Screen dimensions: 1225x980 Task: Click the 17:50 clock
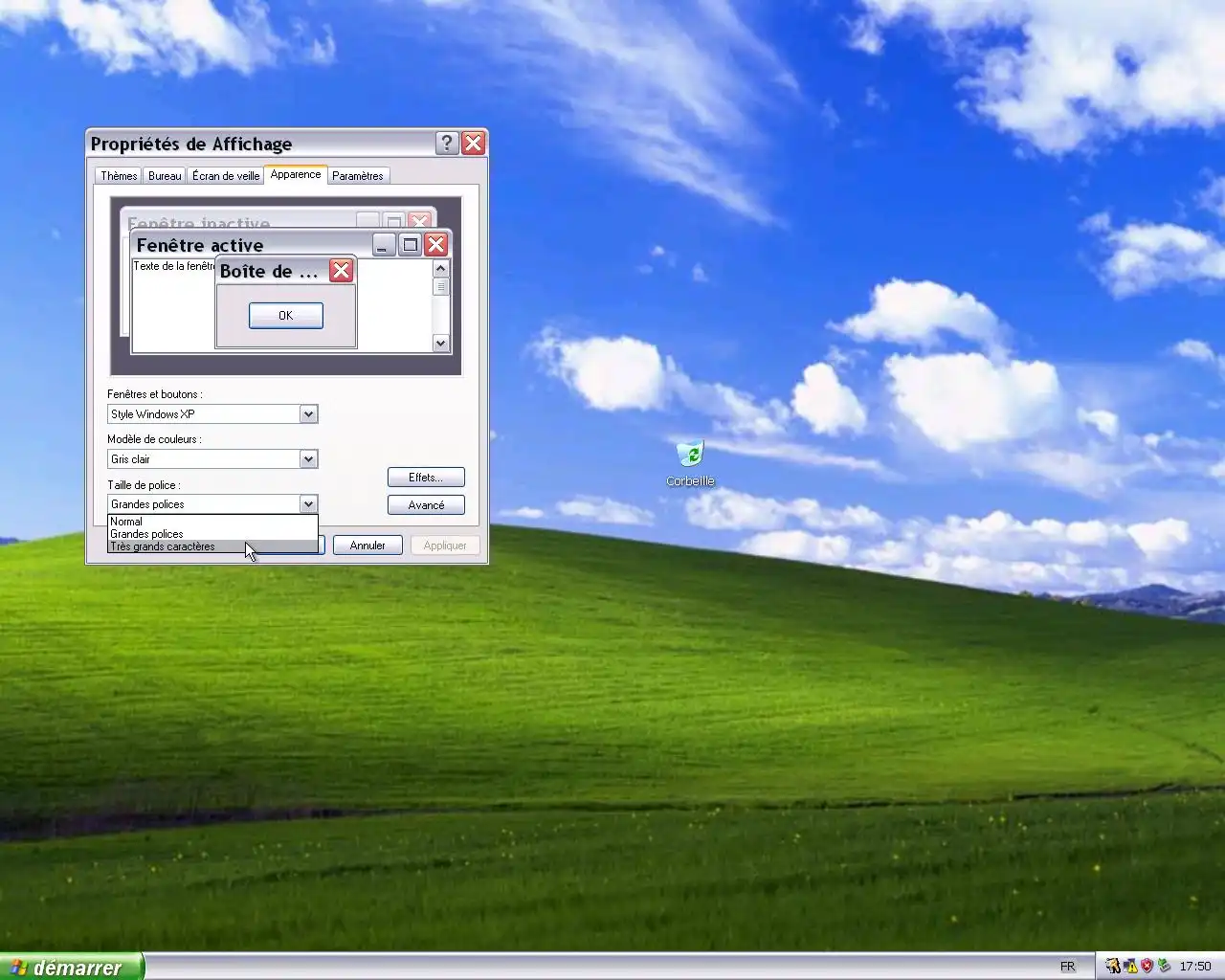1195,967
